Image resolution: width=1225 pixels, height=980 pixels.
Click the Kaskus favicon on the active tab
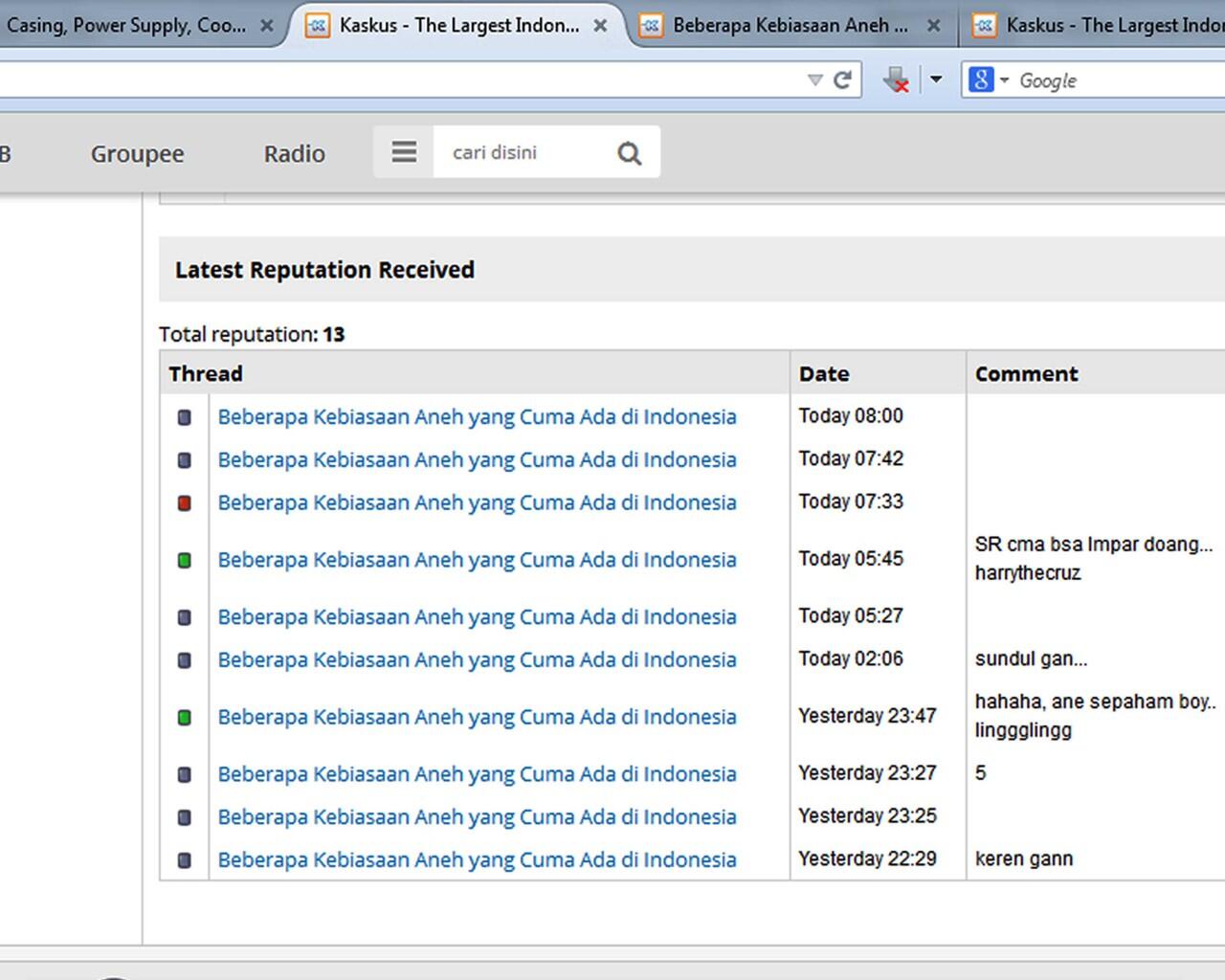[x=317, y=26]
